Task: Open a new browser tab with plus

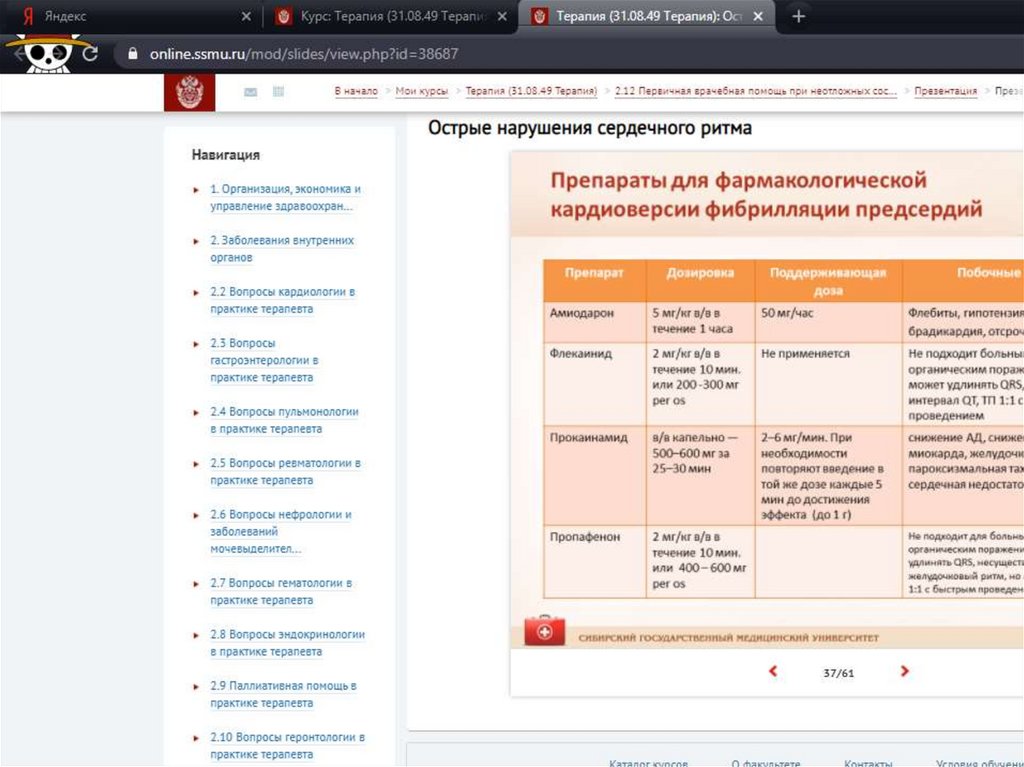Action: tap(798, 16)
